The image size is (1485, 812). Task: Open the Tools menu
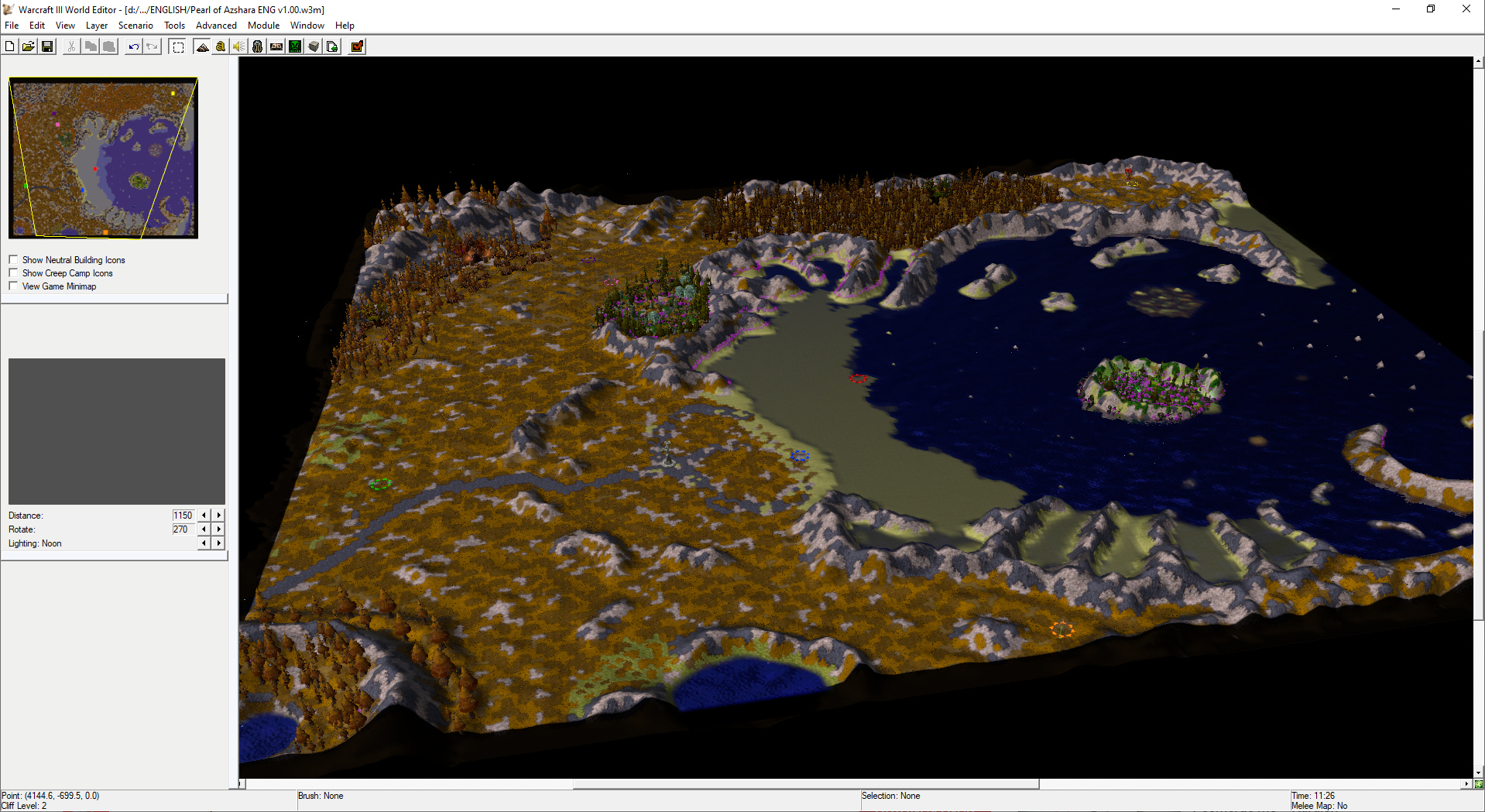(x=174, y=26)
